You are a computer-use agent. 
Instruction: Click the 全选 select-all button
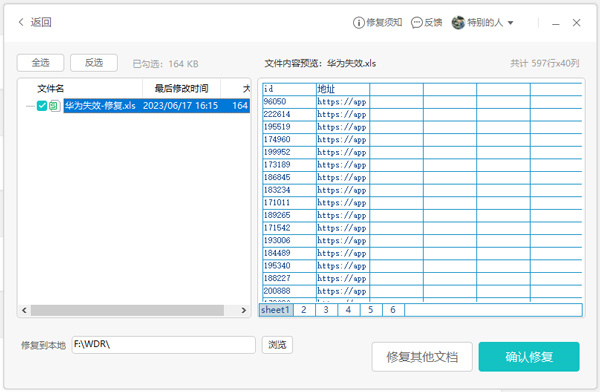tap(40, 63)
